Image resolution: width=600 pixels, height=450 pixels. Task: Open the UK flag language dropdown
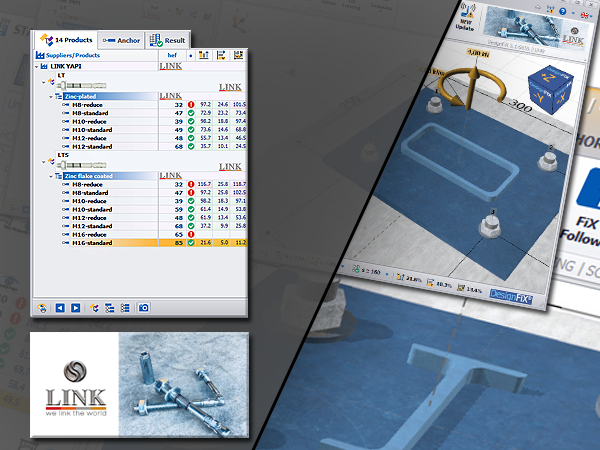coord(585,15)
